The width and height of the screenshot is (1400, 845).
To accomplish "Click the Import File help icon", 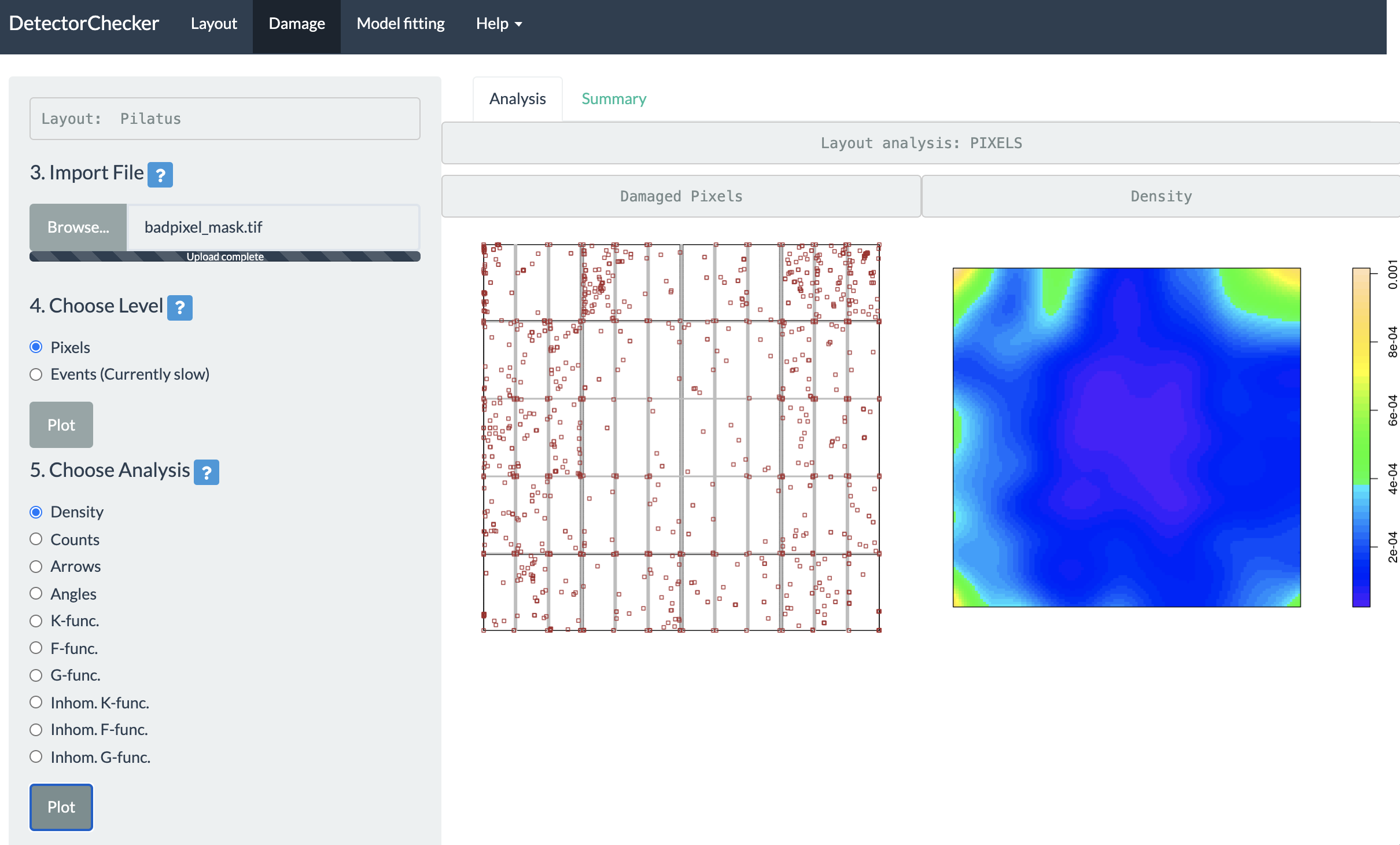I will point(160,174).
